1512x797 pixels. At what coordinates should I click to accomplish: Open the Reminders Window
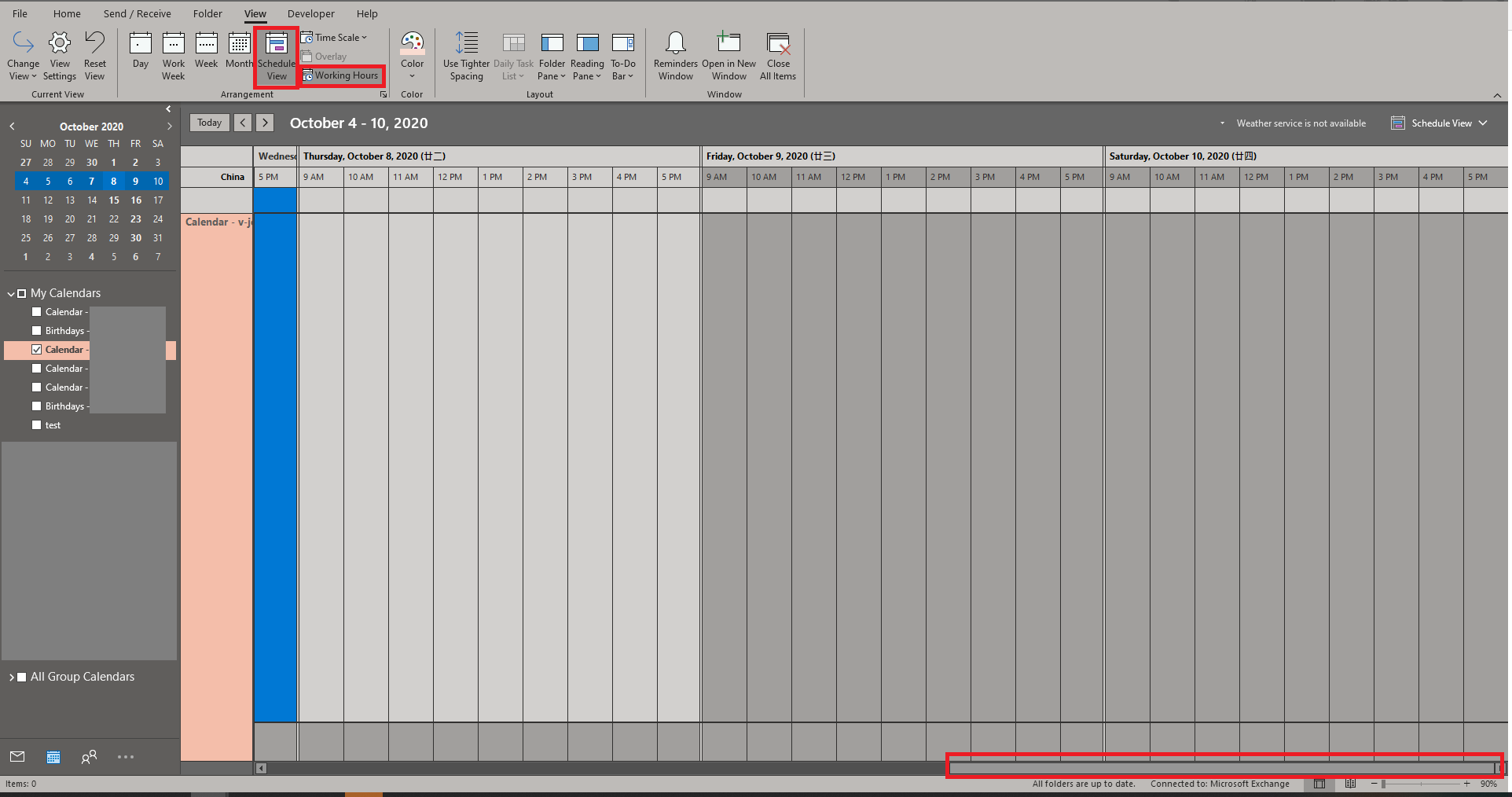(676, 56)
